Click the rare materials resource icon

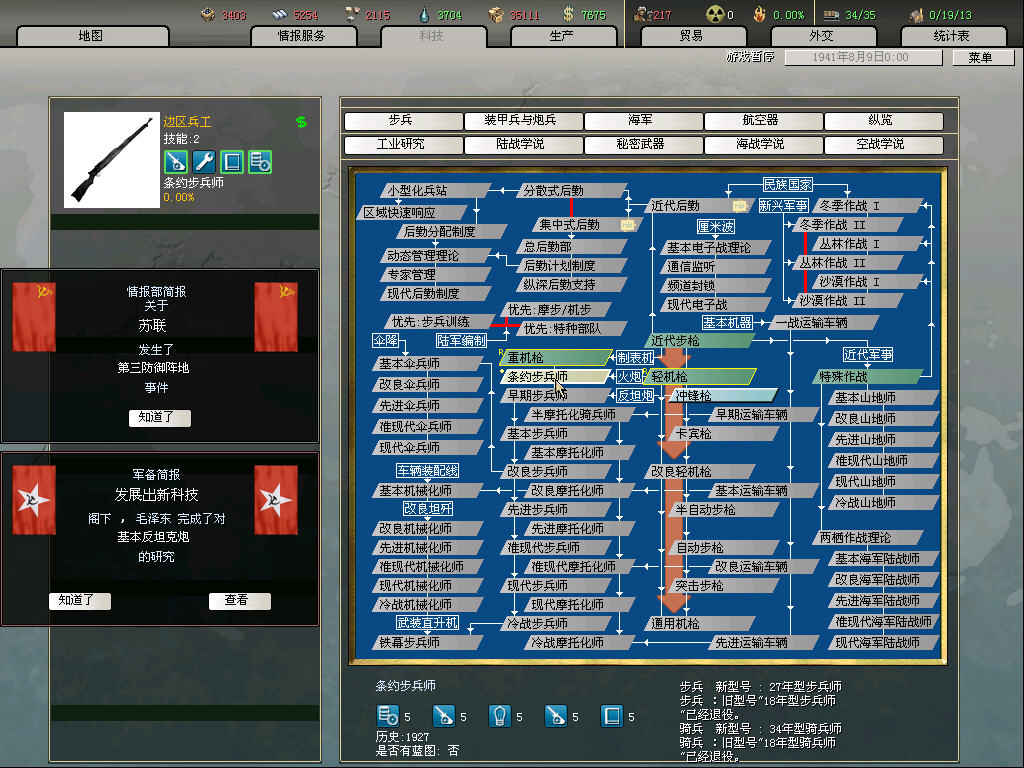click(353, 14)
